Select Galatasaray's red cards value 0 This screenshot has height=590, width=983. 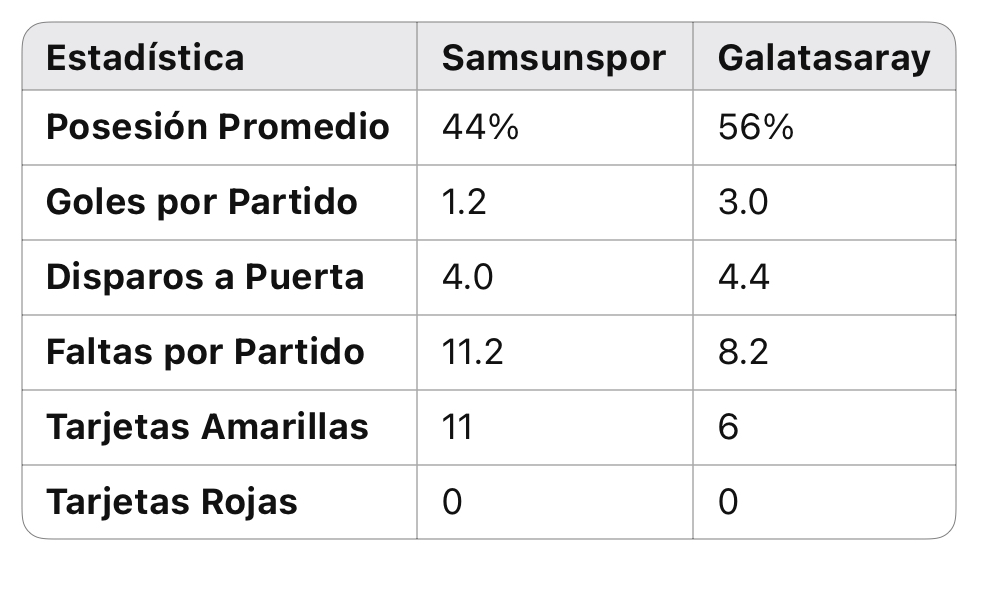(x=728, y=502)
